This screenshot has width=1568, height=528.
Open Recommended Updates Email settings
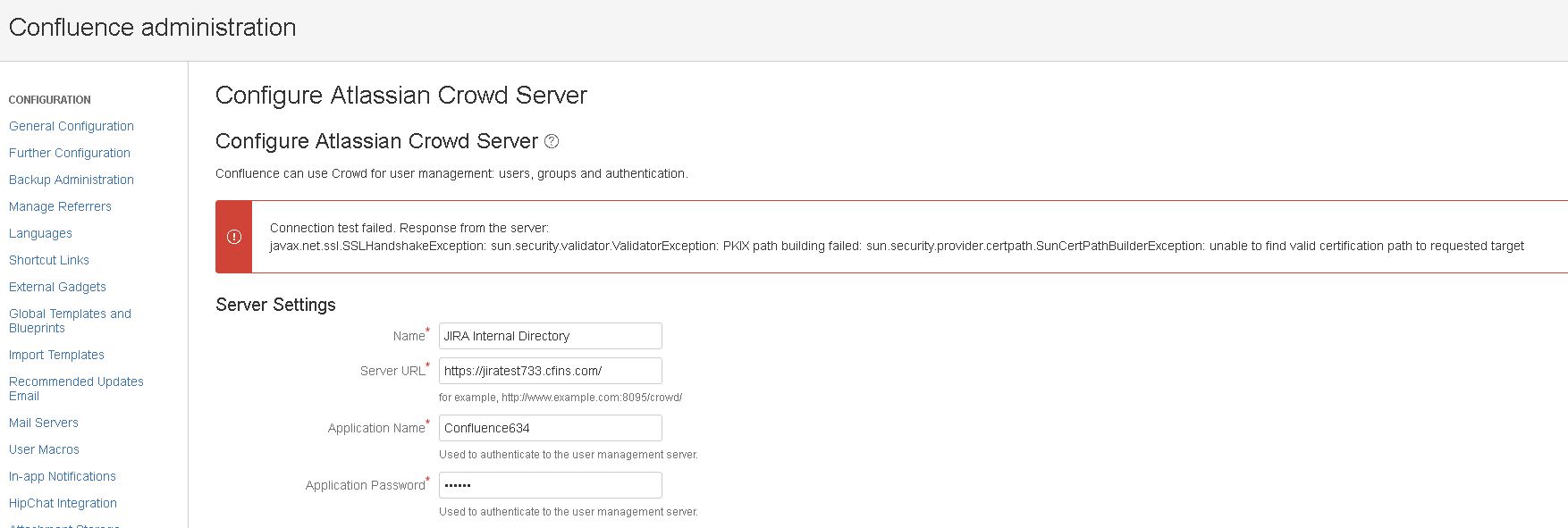click(x=76, y=389)
